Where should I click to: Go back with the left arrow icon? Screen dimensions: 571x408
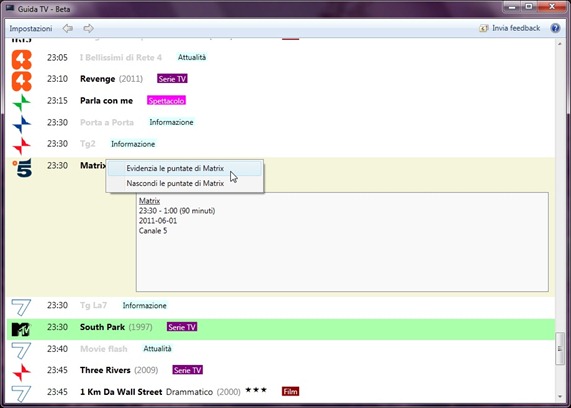coord(68,28)
